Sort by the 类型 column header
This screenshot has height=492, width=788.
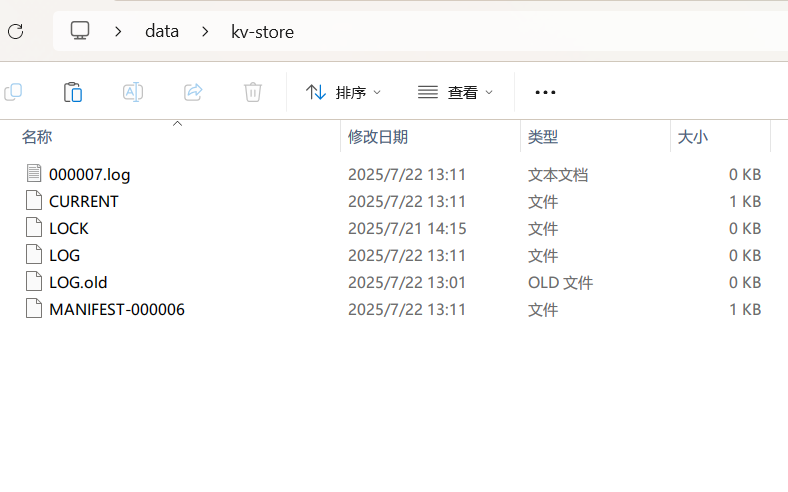point(543,137)
